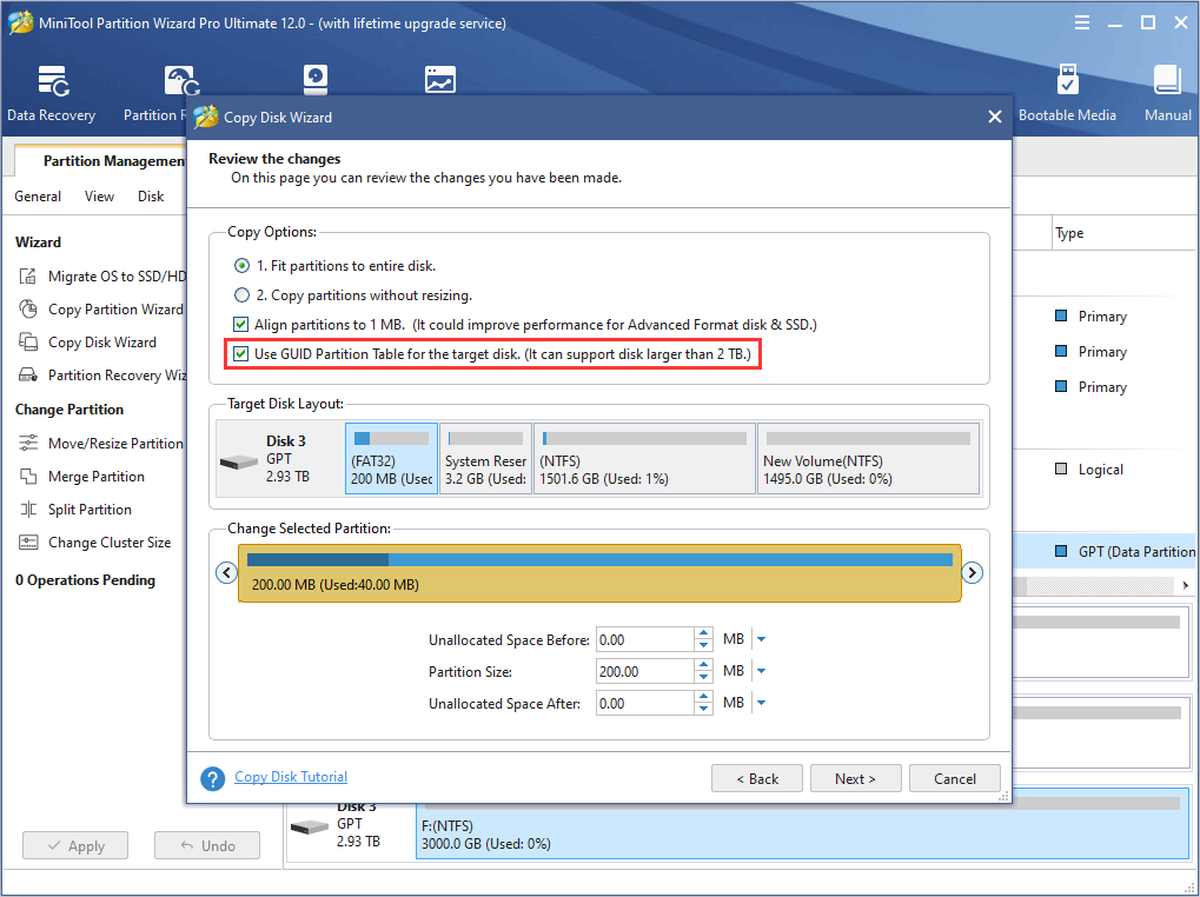This screenshot has width=1200, height=897.
Task: Click the partition size slider bar
Action: click(x=599, y=573)
